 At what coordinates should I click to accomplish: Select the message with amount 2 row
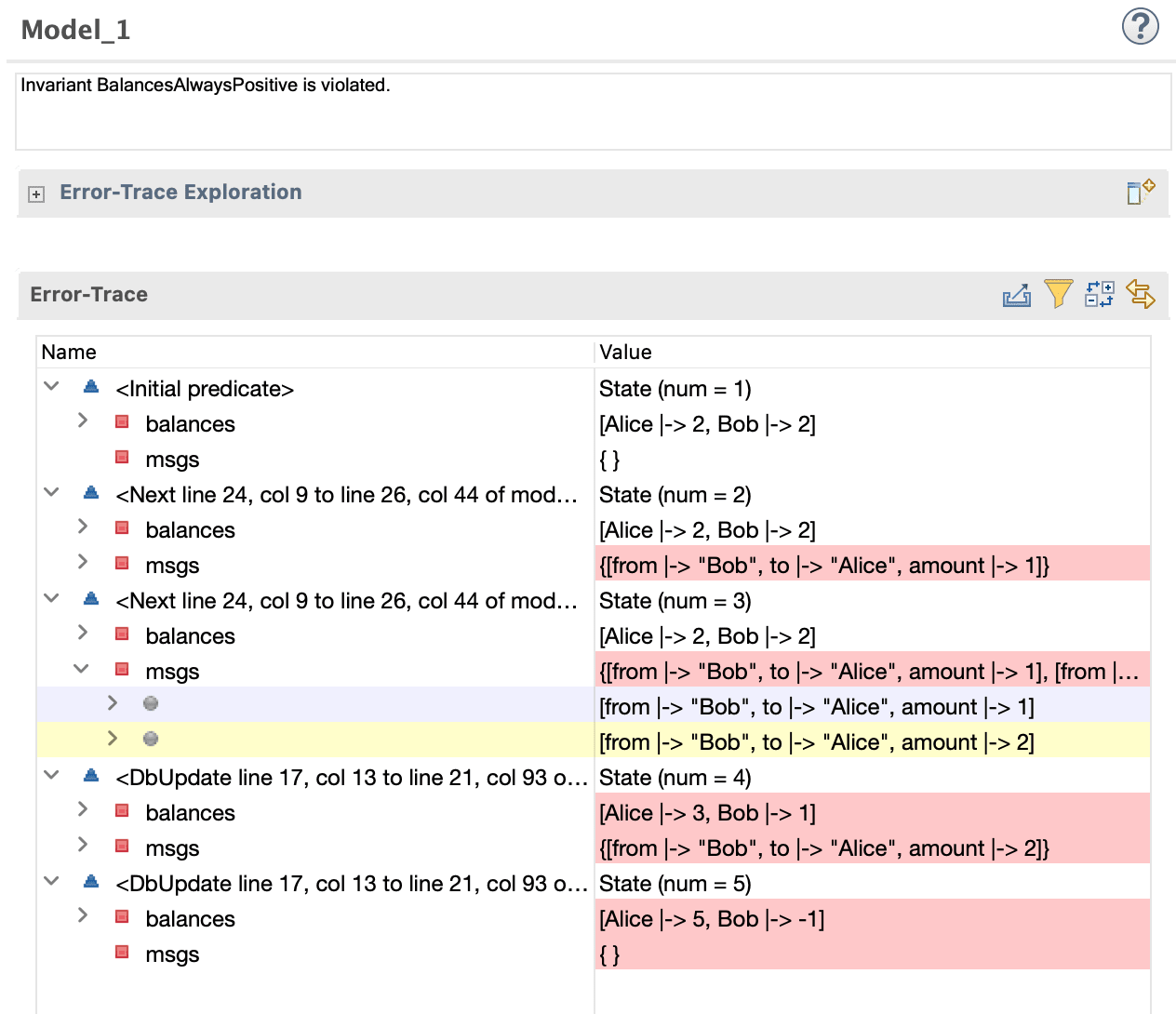[594, 741]
